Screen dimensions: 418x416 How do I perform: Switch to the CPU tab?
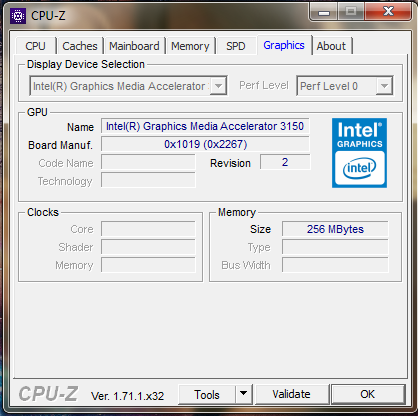point(36,46)
